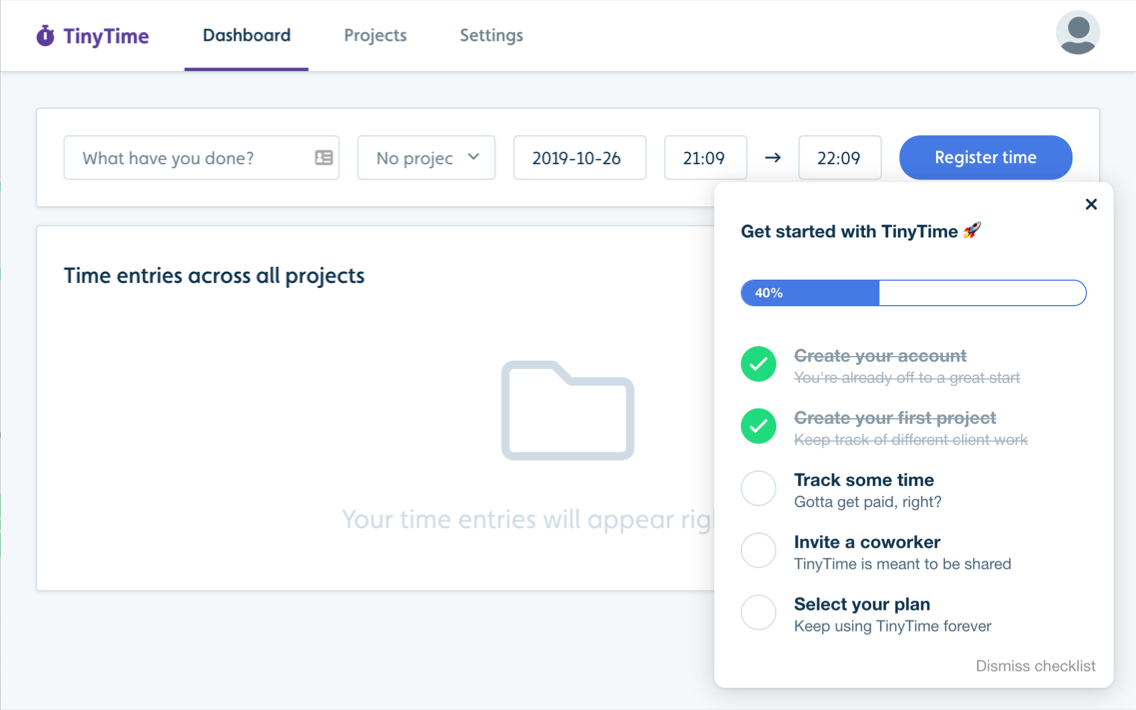Focus the What have you done field
1136x710 pixels.
pyautogui.click(x=201, y=157)
